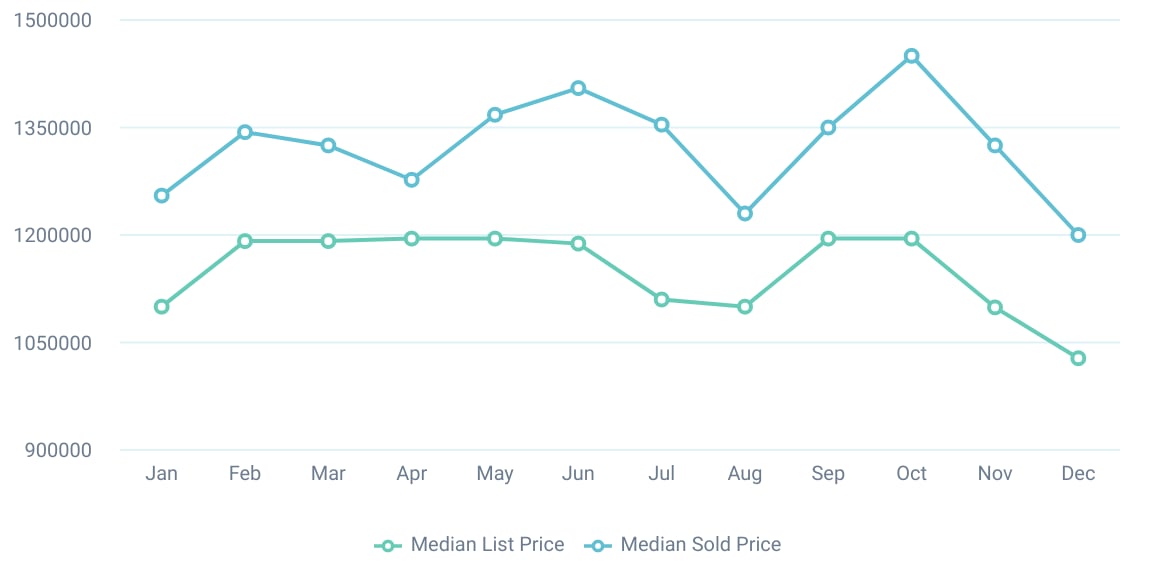Click the December Median List Price point

[x=1078, y=358]
